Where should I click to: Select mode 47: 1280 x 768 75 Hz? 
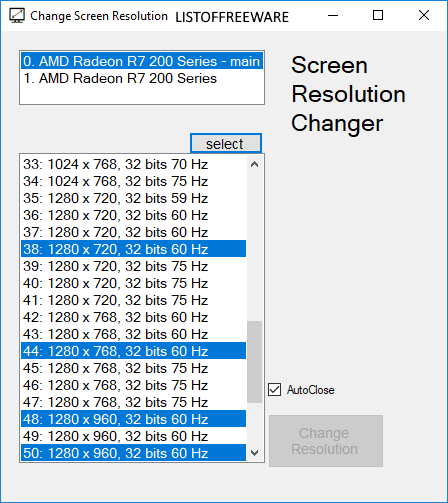click(133, 402)
